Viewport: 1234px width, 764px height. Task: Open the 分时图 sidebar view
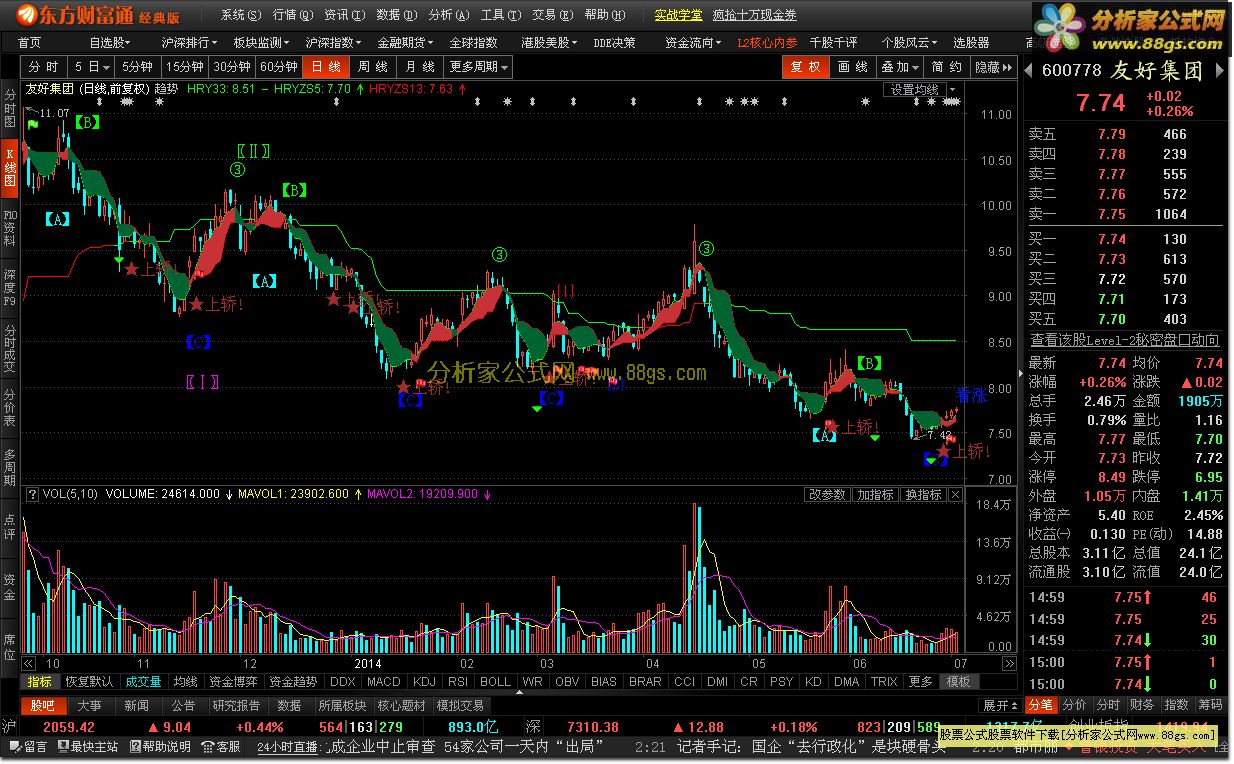(10, 107)
